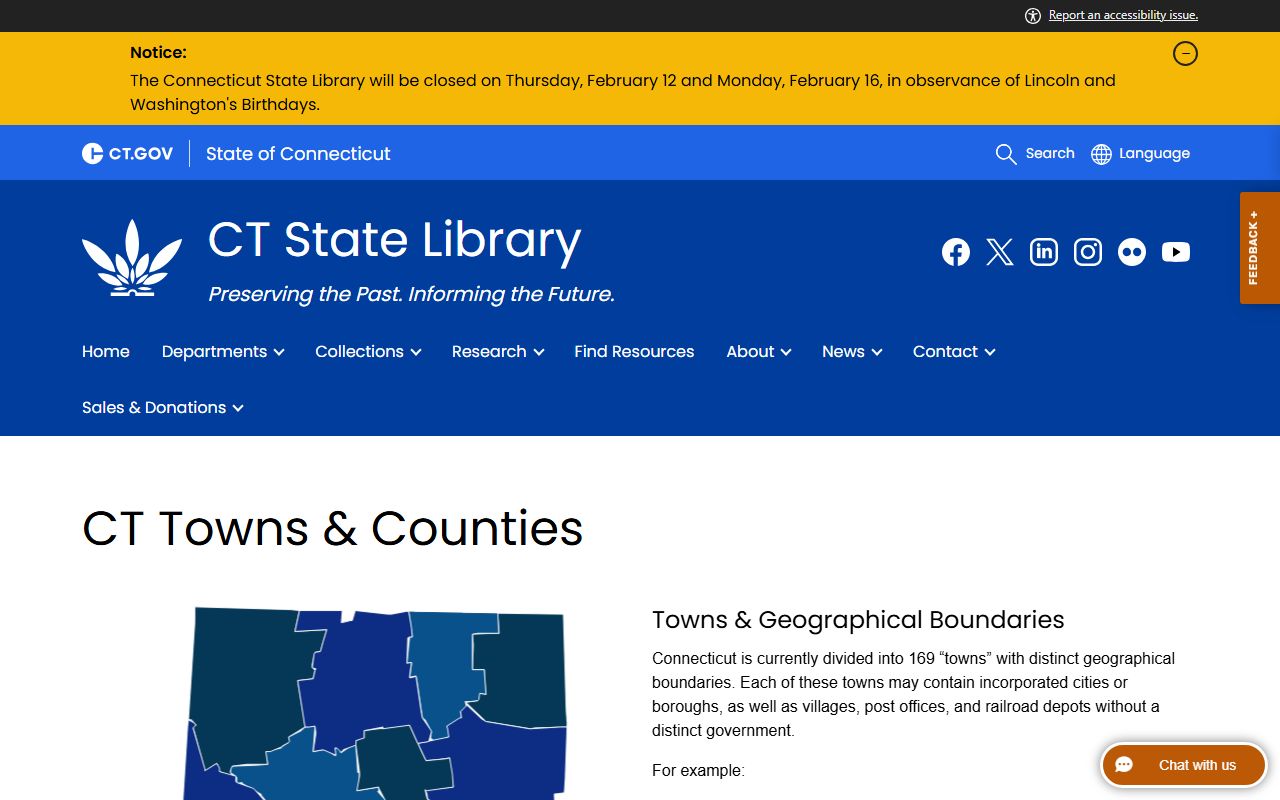Click the 'For example:' text
The height and width of the screenshot is (800, 1280).
pyautogui.click(x=698, y=771)
